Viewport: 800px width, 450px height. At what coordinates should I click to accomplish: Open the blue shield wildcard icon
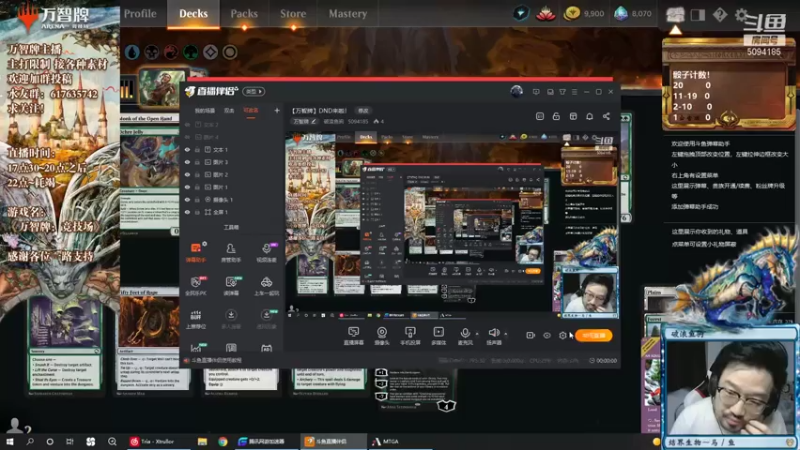(521, 14)
